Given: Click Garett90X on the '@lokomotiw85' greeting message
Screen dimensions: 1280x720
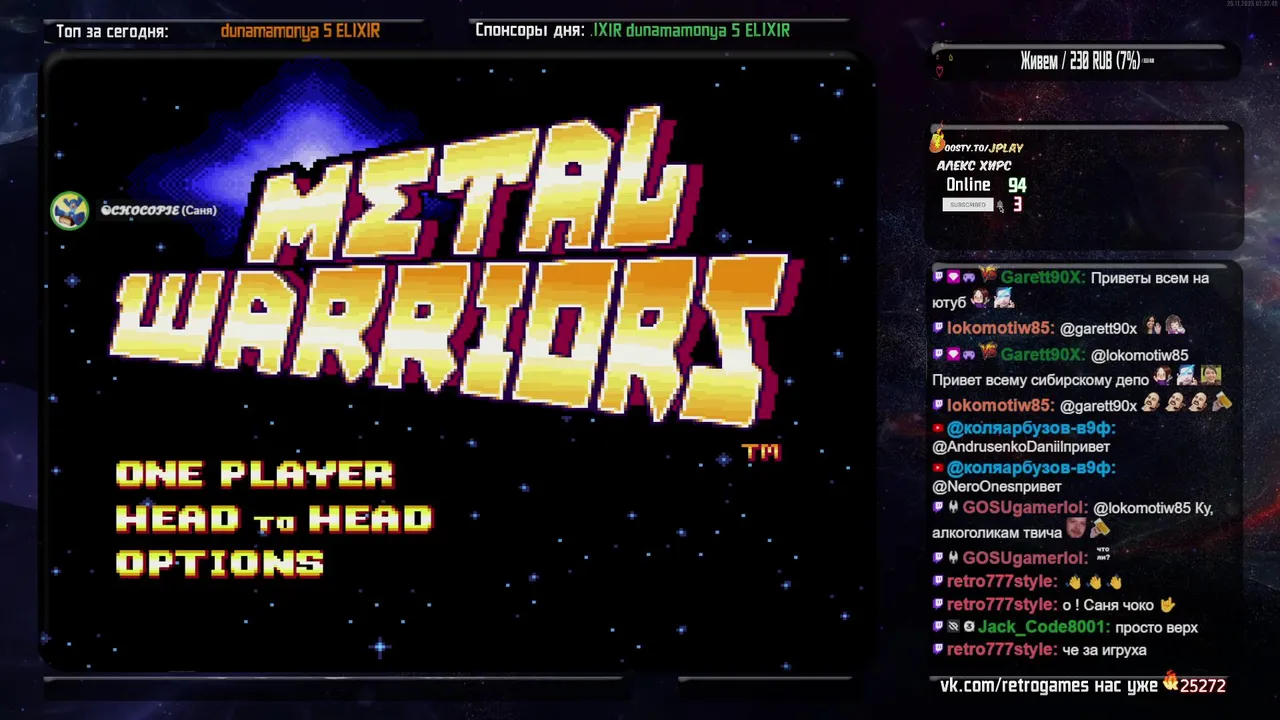Looking at the screenshot, I should (1043, 355).
